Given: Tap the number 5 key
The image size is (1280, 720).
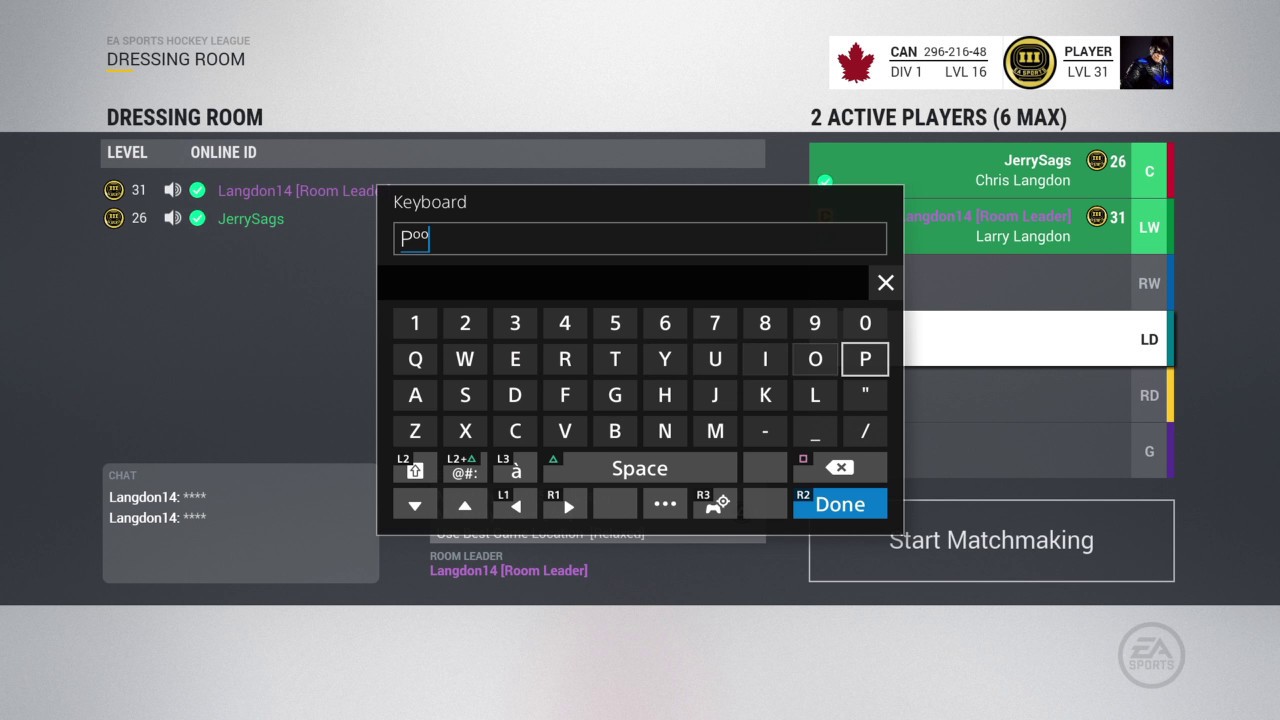Looking at the screenshot, I should (615, 323).
